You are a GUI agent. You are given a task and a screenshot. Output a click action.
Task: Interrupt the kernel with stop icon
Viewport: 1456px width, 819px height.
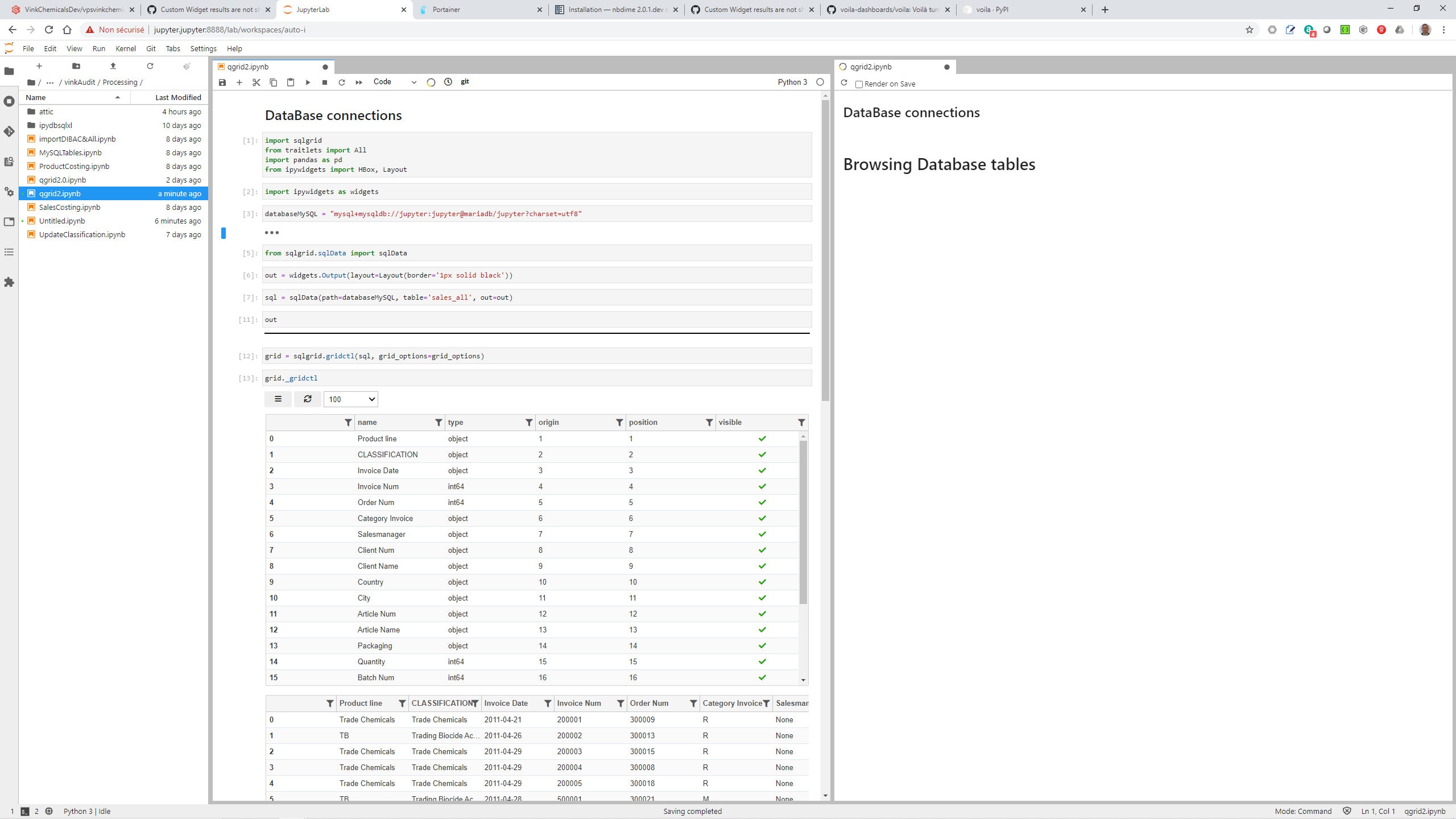tap(325, 82)
